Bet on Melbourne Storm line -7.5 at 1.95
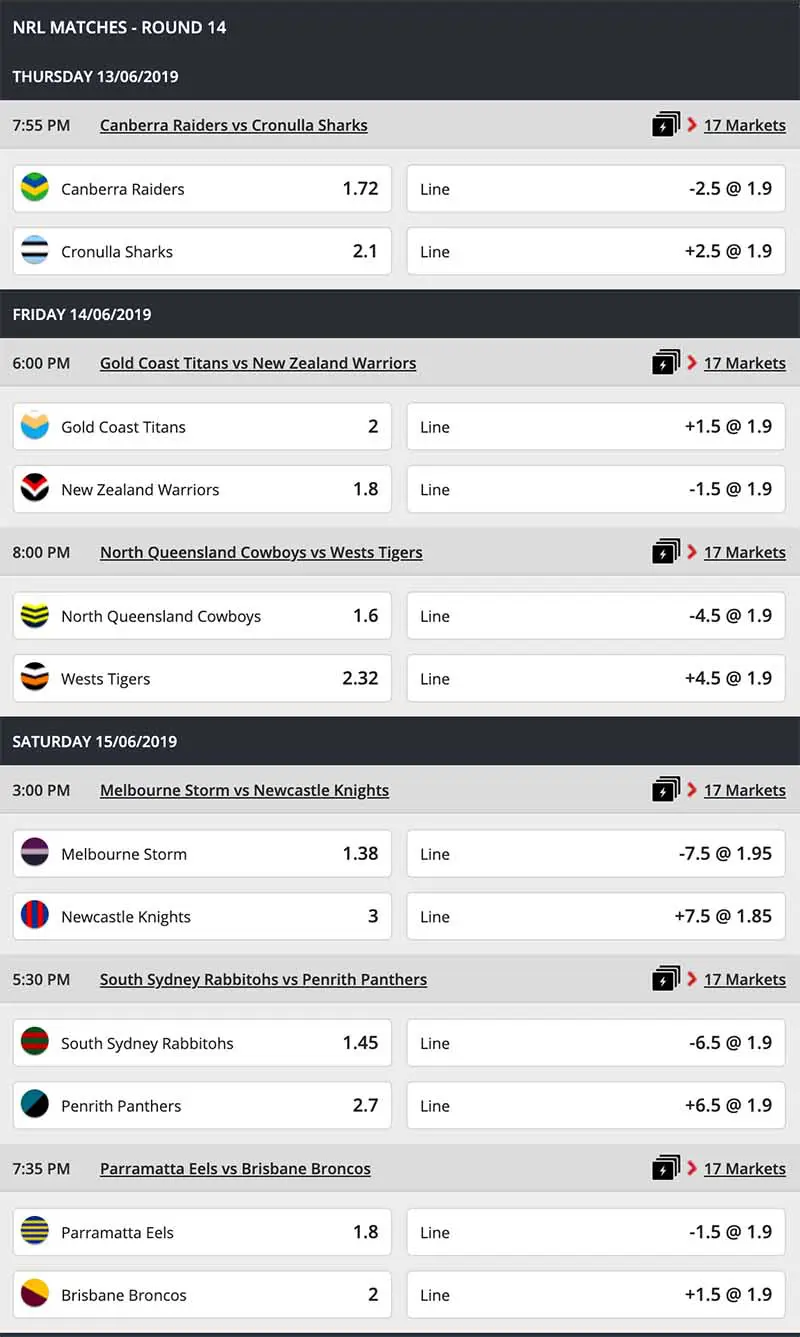Image resolution: width=800 pixels, height=1337 pixels. [x=596, y=853]
